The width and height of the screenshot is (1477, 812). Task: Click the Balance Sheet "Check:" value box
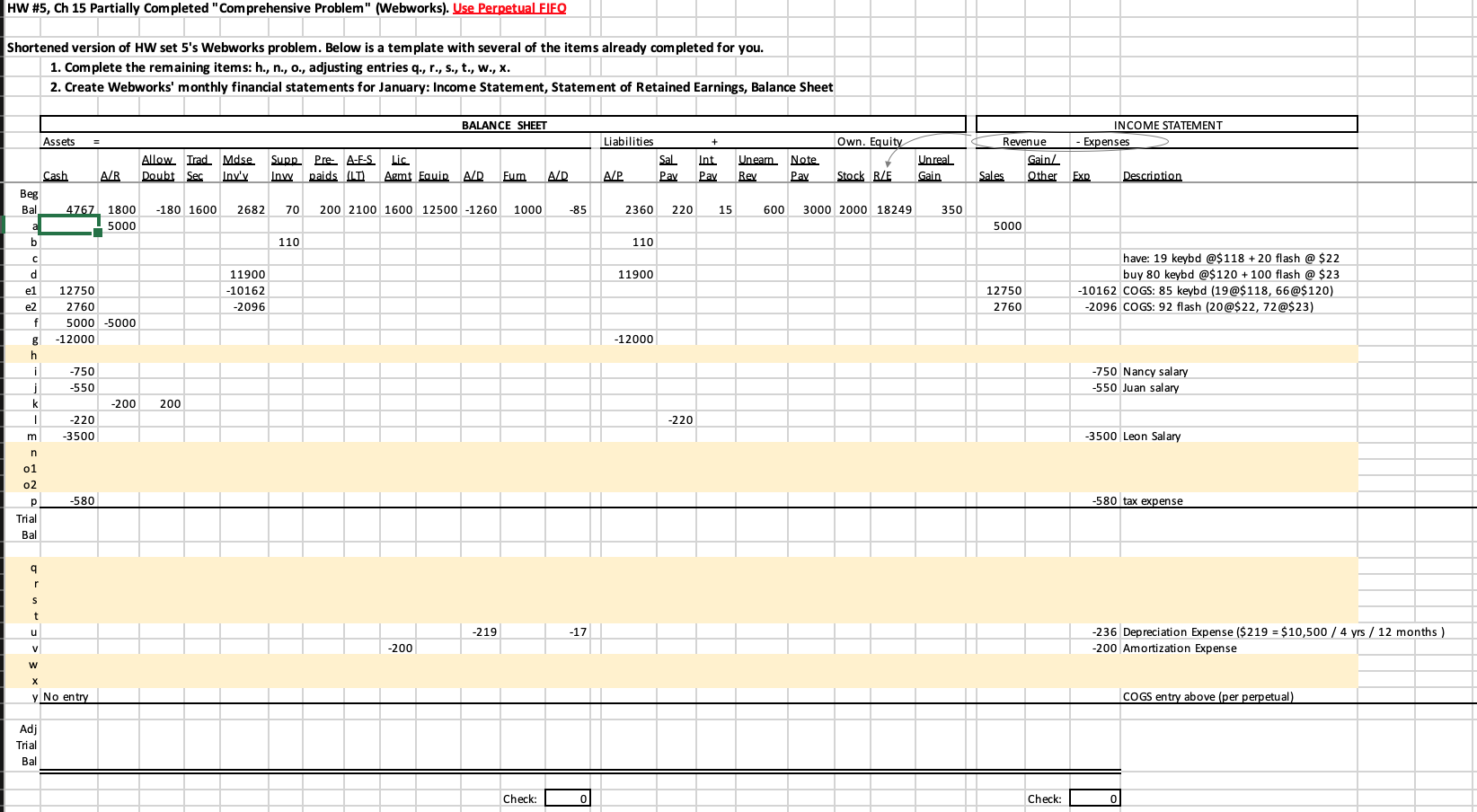566,798
